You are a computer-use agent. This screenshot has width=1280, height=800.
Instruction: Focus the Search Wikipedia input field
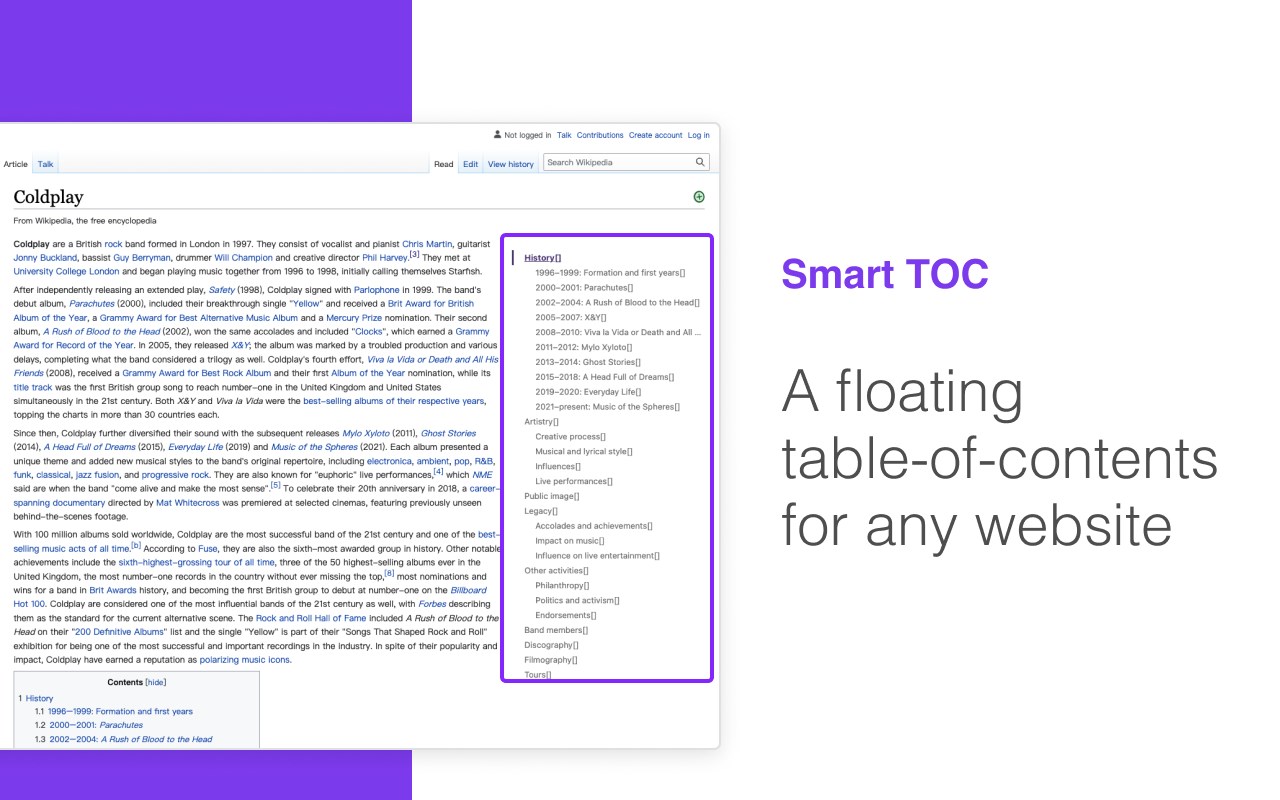626,162
